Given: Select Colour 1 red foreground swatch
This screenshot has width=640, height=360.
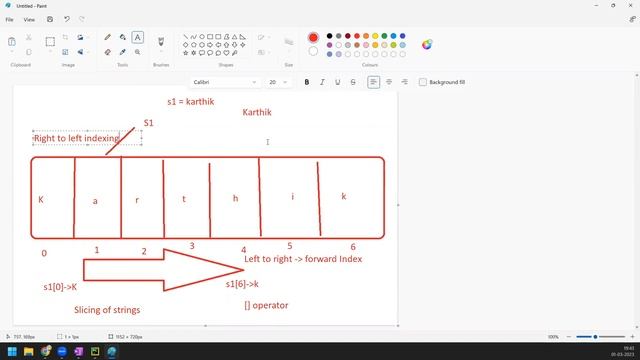Looking at the screenshot, I should pyautogui.click(x=313, y=38).
